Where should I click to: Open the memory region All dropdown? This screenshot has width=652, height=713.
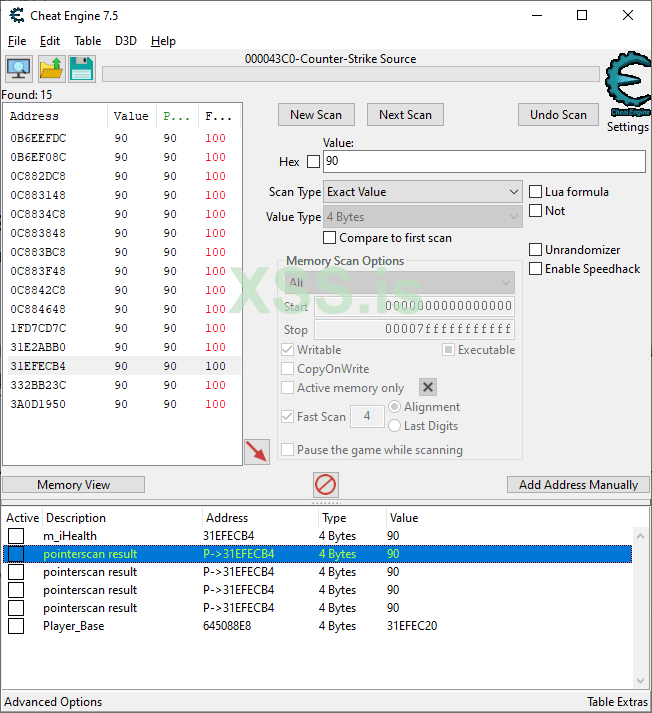click(400, 283)
